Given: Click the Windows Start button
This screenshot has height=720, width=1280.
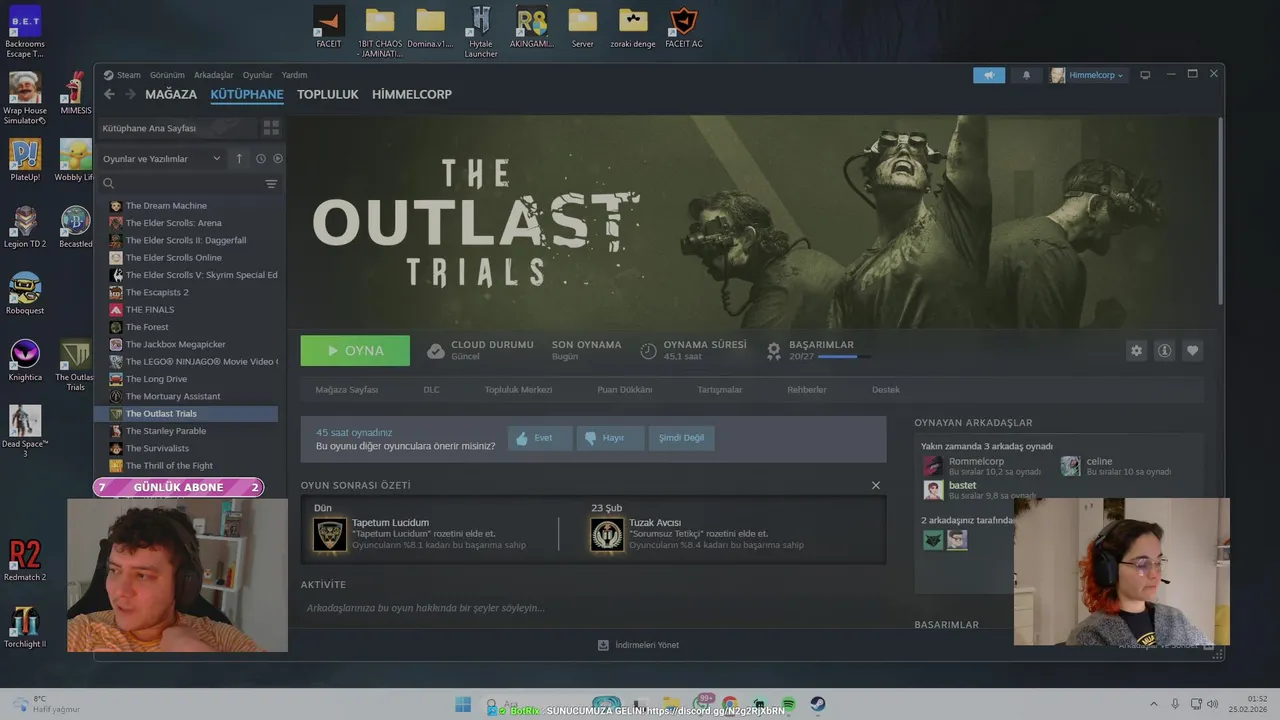Looking at the screenshot, I should tap(463, 705).
